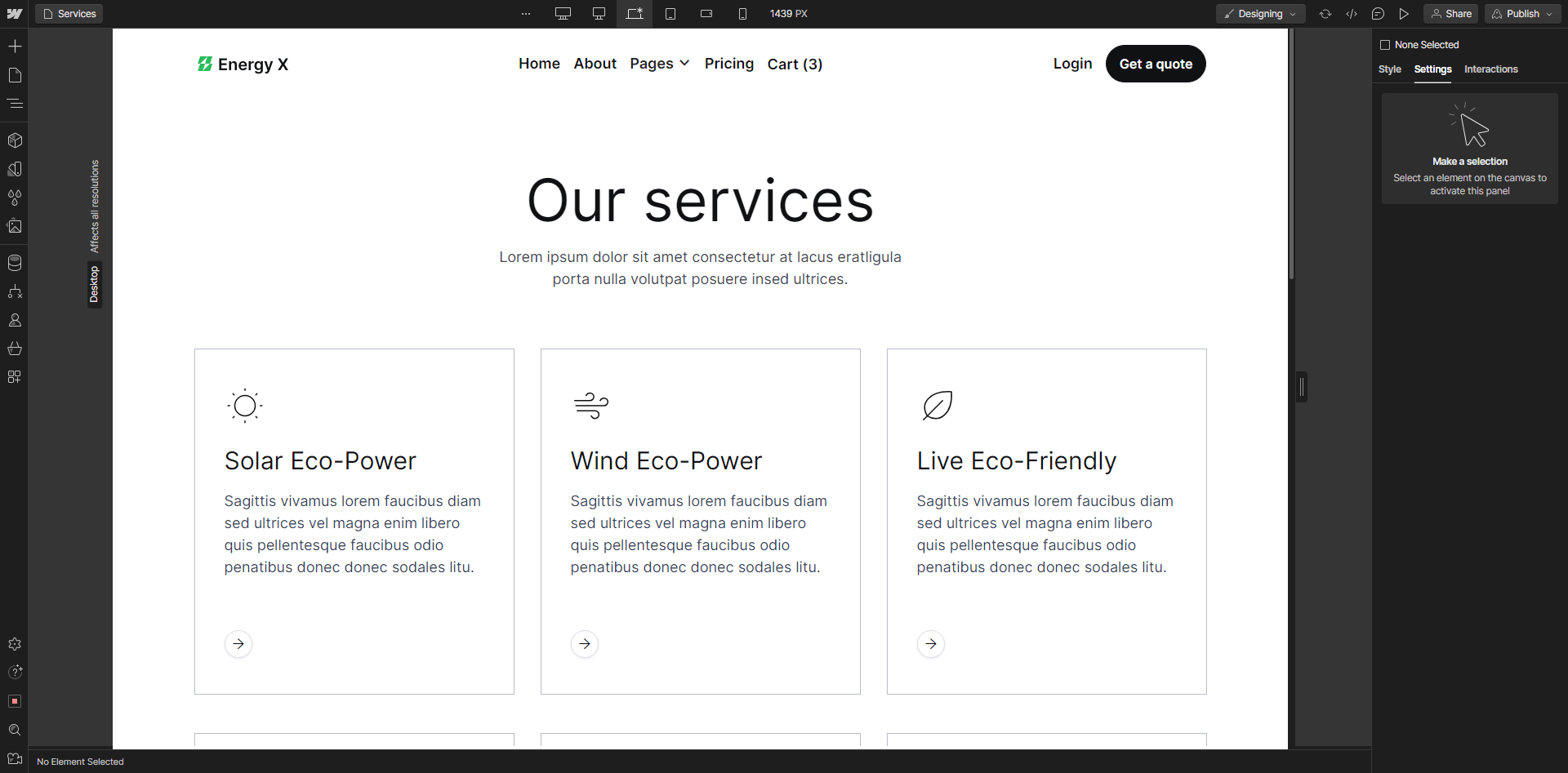The width and height of the screenshot is (1568, 773).
Task: Switch canvas to tablet breakpoint
Action: tap(671, 14)
